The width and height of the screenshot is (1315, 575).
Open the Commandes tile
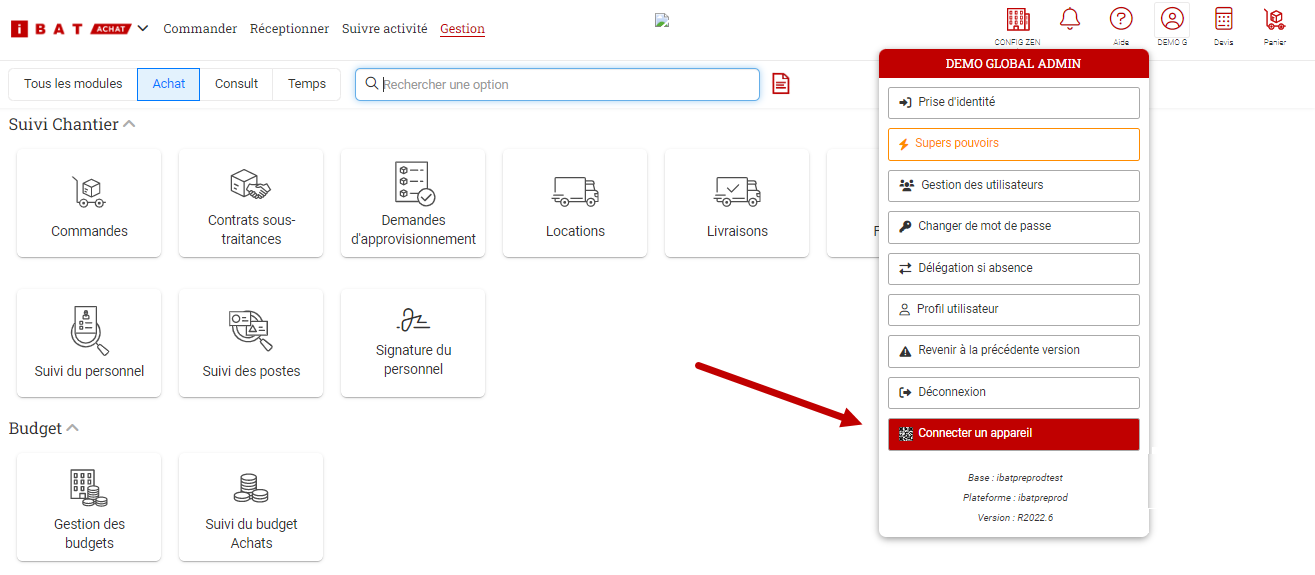(89, 203)
